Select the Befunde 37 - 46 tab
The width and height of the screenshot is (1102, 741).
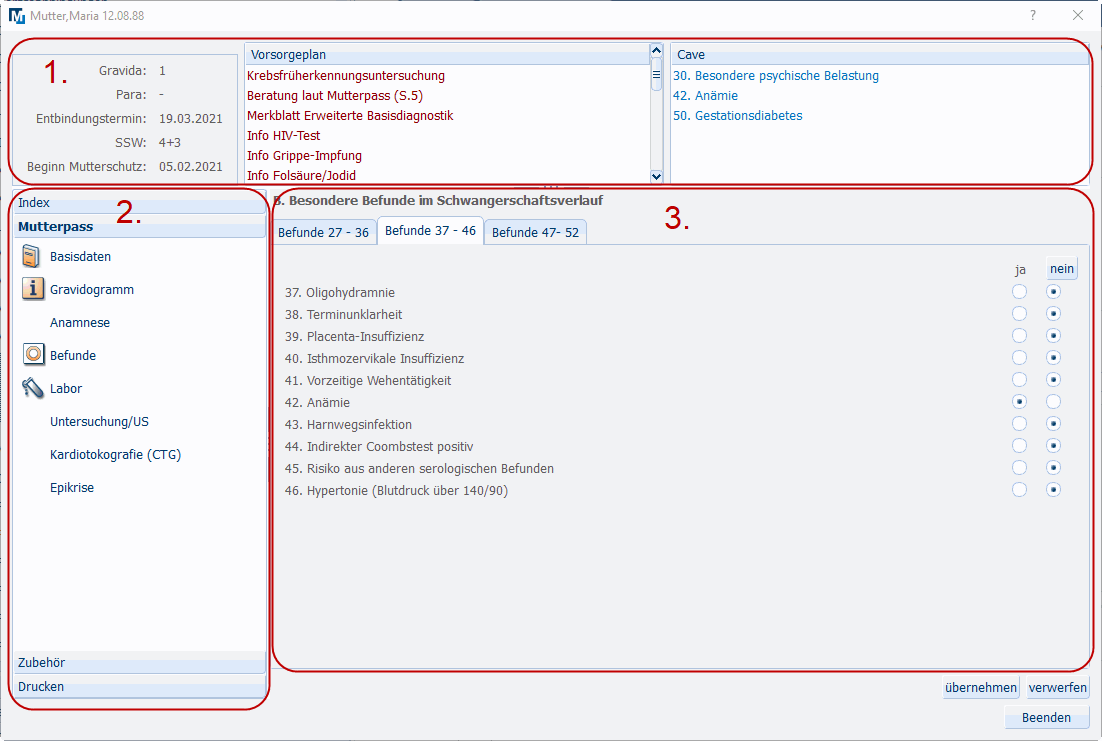tap(430, 231)
